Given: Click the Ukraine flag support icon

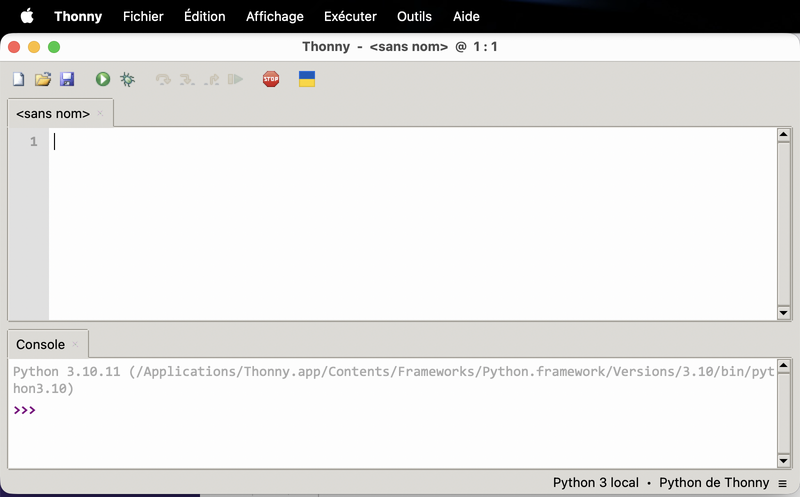Looking at the screenshot, I should coord(307,79).
